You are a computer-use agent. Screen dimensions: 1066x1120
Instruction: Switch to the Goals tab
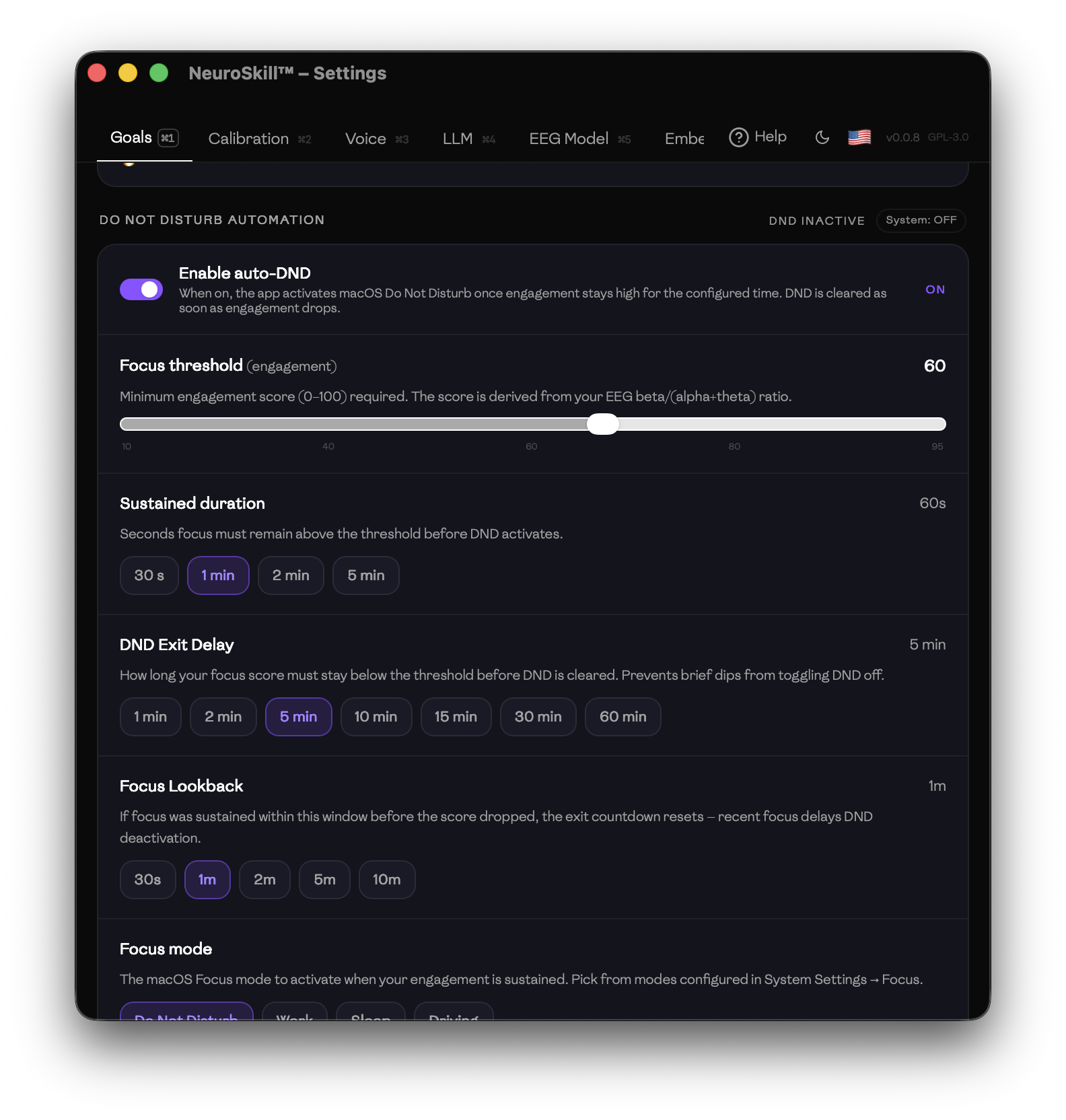click(x=132, y=137)
